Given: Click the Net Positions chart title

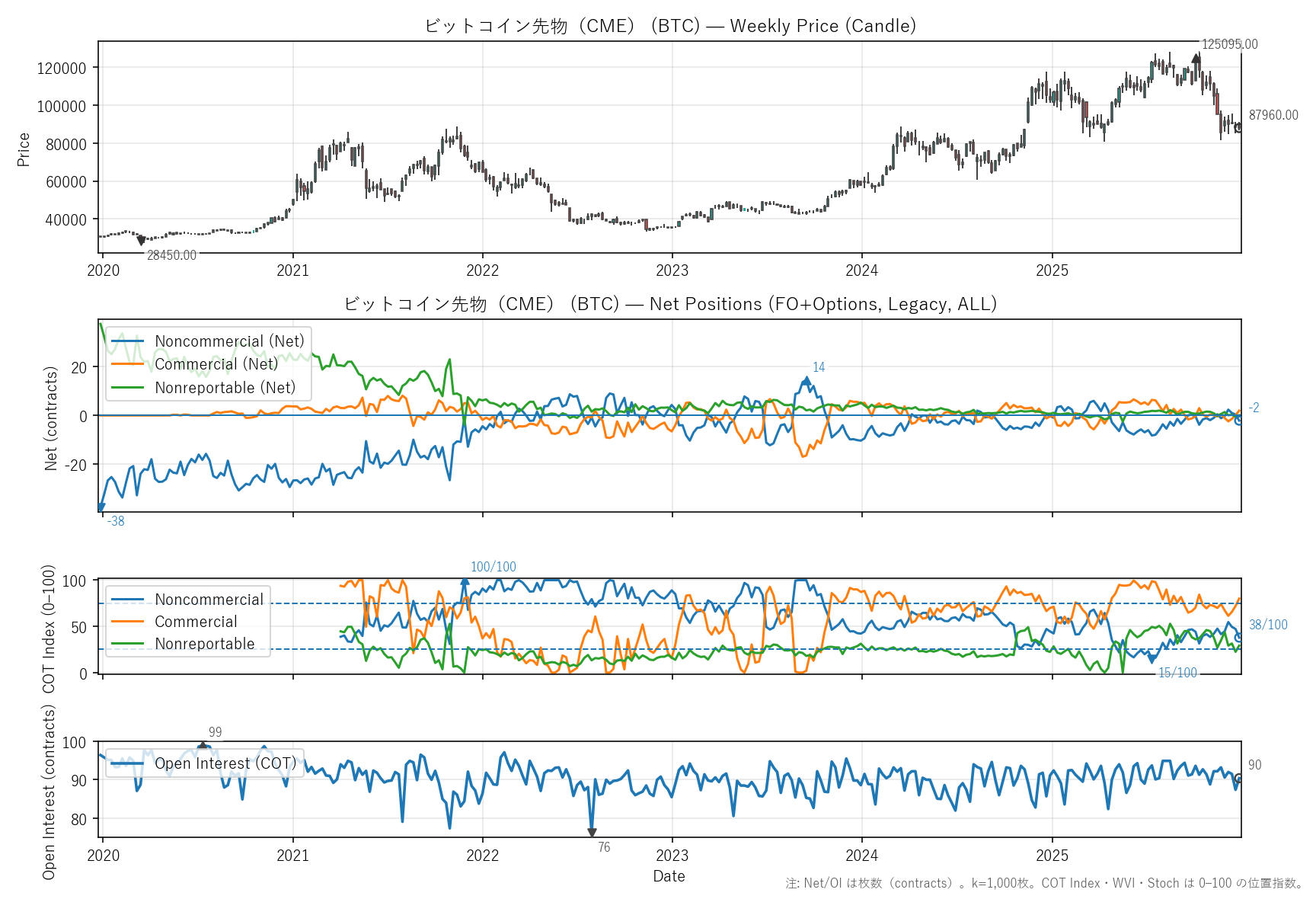Looking at the screenshot, I should [x=669, y=304].
